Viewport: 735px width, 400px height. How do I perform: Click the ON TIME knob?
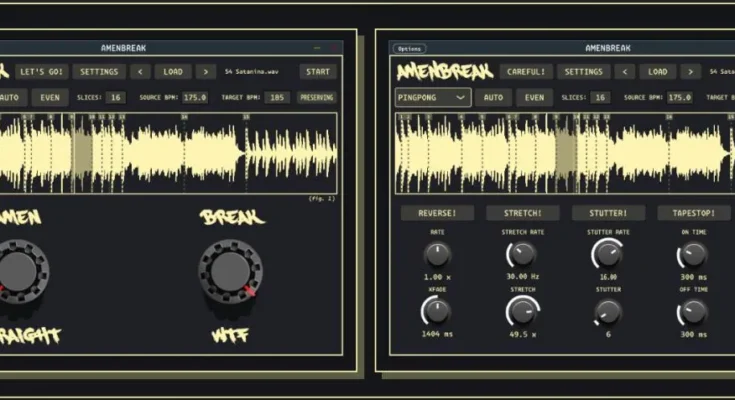[692, 254]
